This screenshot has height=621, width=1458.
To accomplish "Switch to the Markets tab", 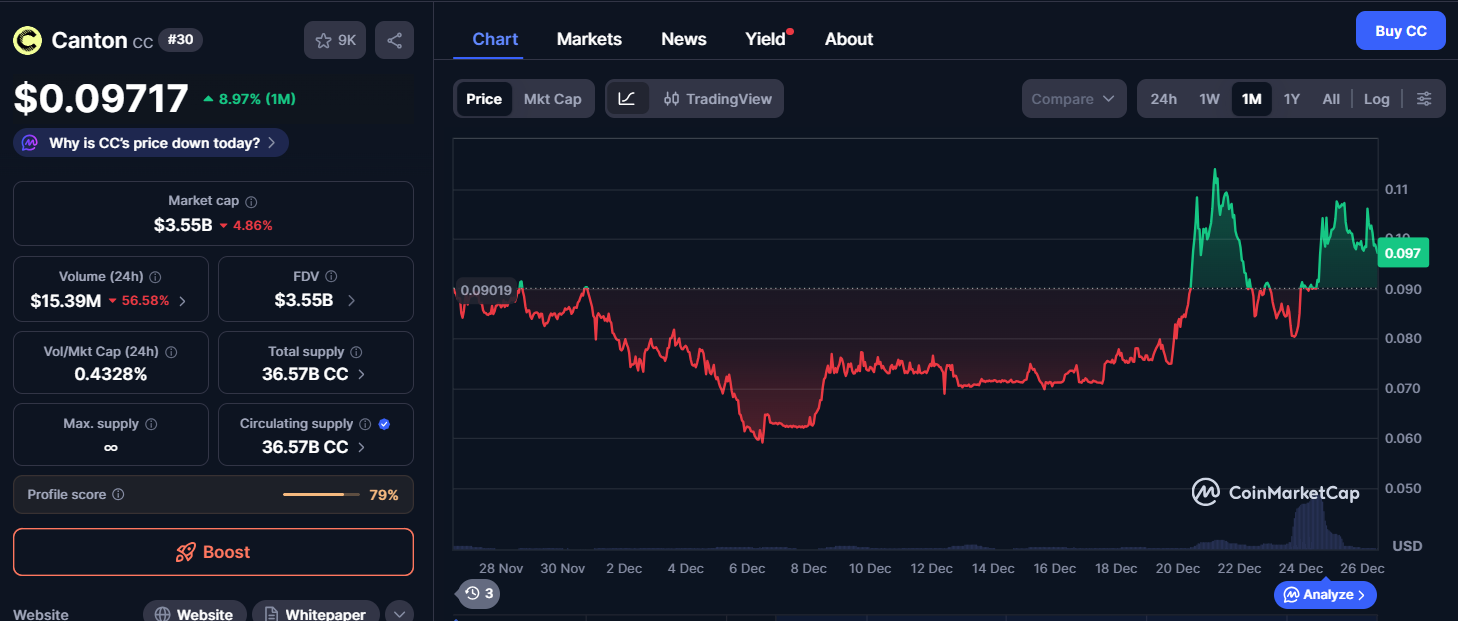I will point(589,39).
